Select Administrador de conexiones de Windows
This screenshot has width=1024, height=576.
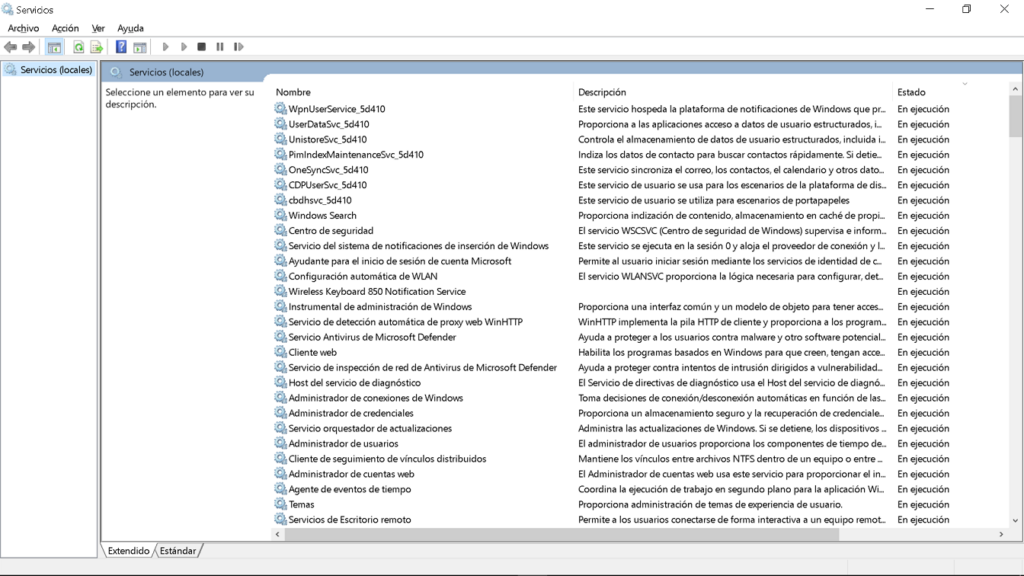click(376, 398)
